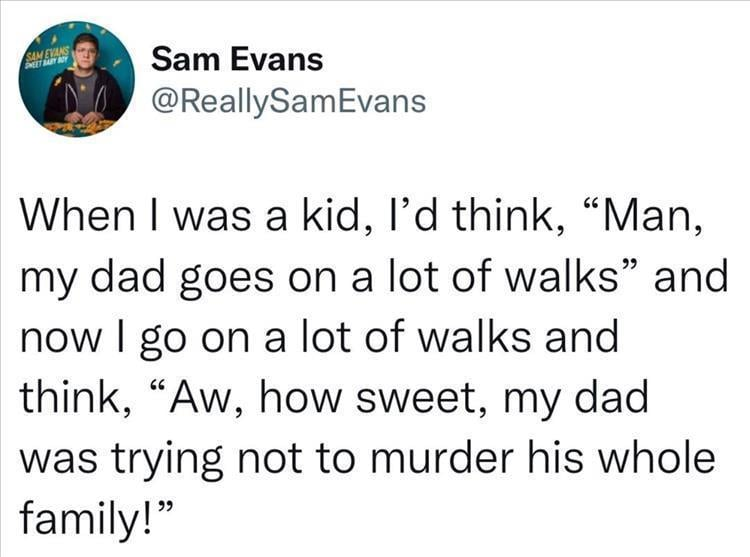Select the word "walks" followed by closing quote
The height and width of the screenshot is (557, 750).
(562, 278)
